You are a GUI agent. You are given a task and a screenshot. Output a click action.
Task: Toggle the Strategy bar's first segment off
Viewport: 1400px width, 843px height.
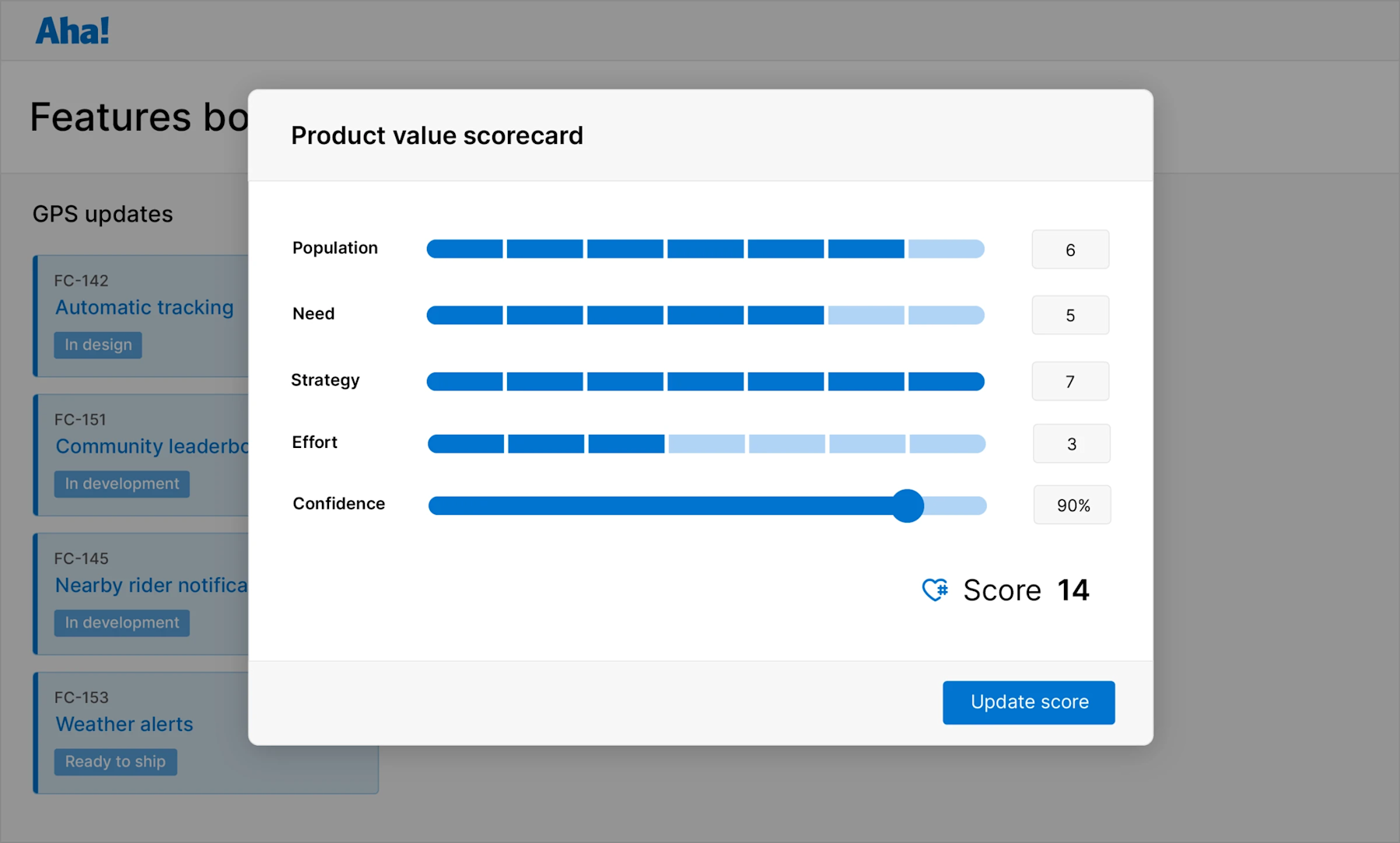(465, 381)
